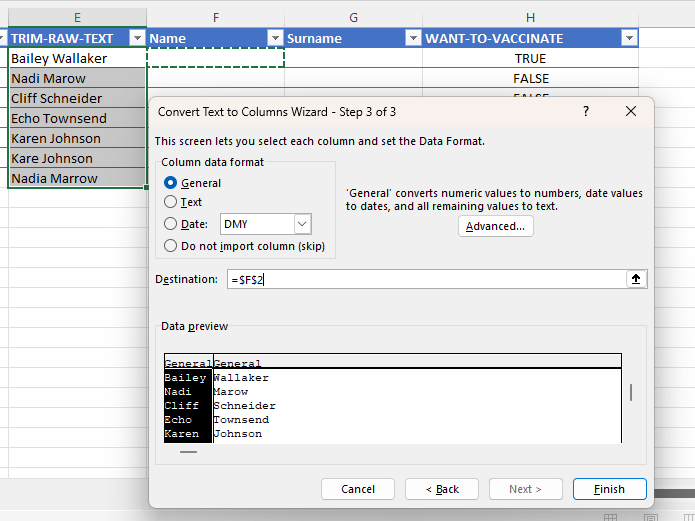695x521 pixels.
Task: Click the Nadi Marow cell
Action: click(x=77, y=78)
